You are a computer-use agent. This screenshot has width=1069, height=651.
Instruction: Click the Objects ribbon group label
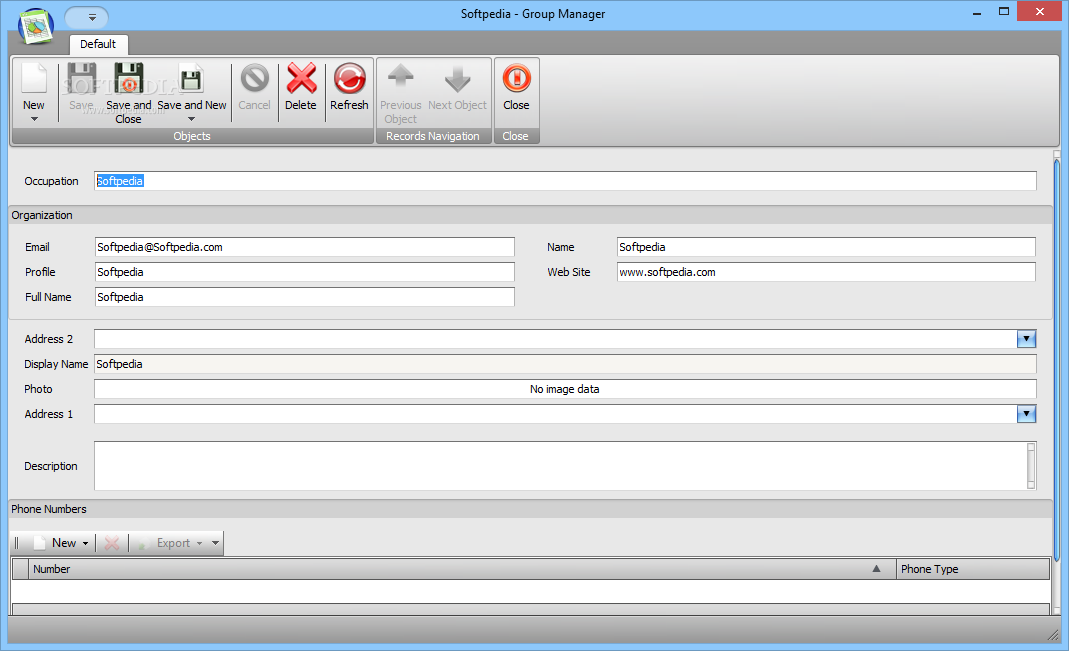192,136
